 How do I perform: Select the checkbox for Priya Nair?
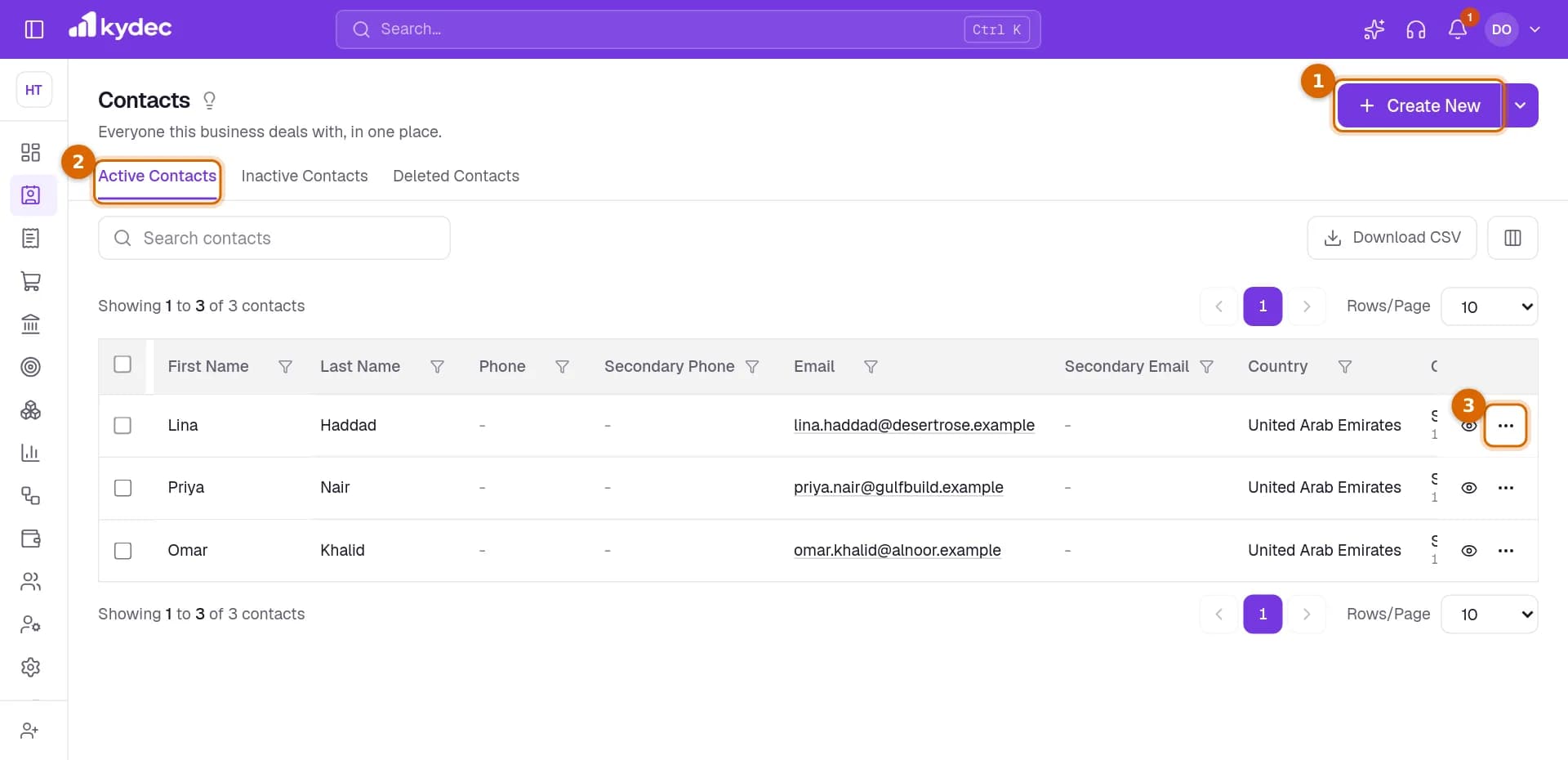tap(122, 488)
